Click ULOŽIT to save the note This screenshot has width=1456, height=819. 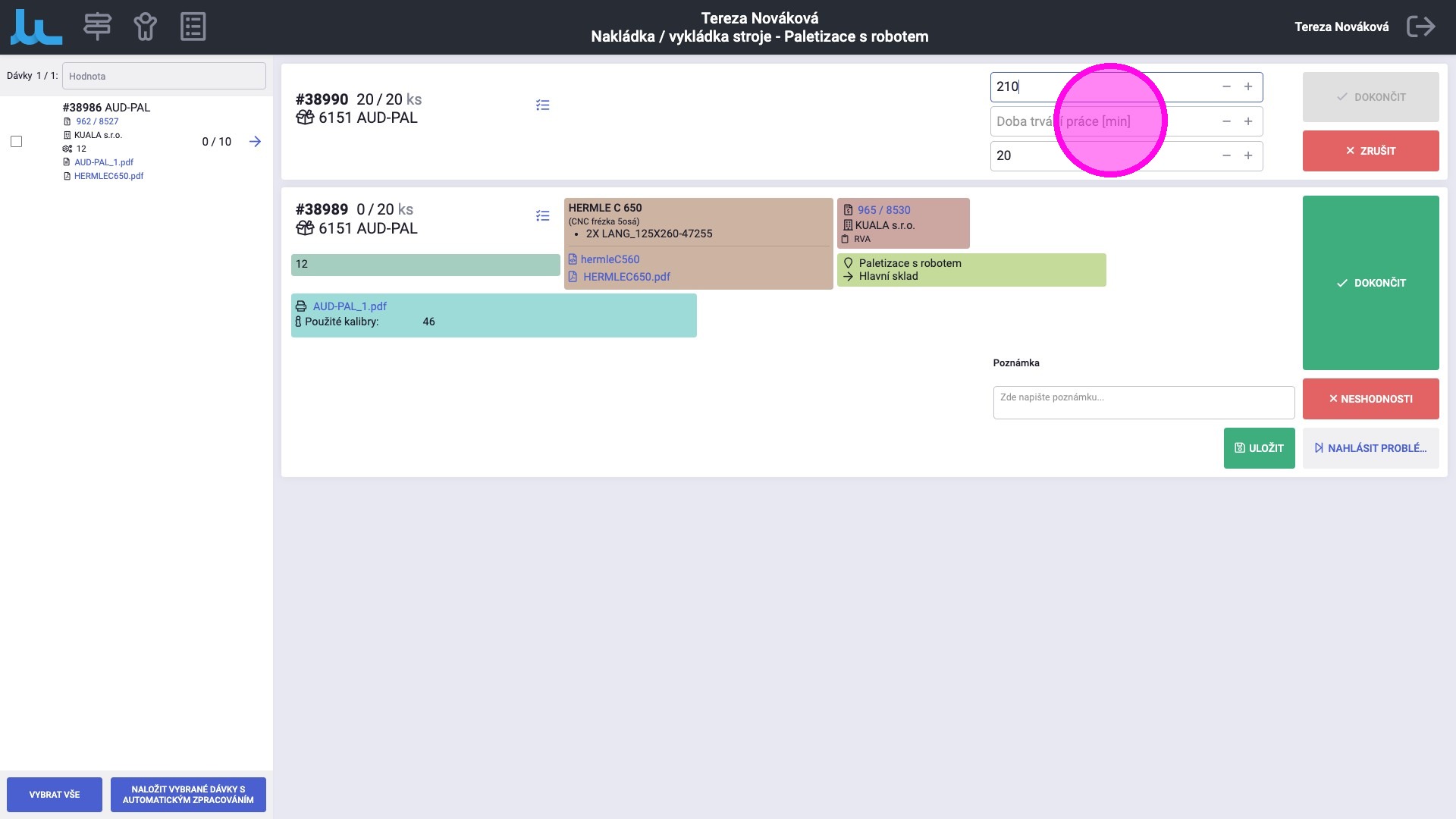pyautogui.click(x=1259, y=448)
